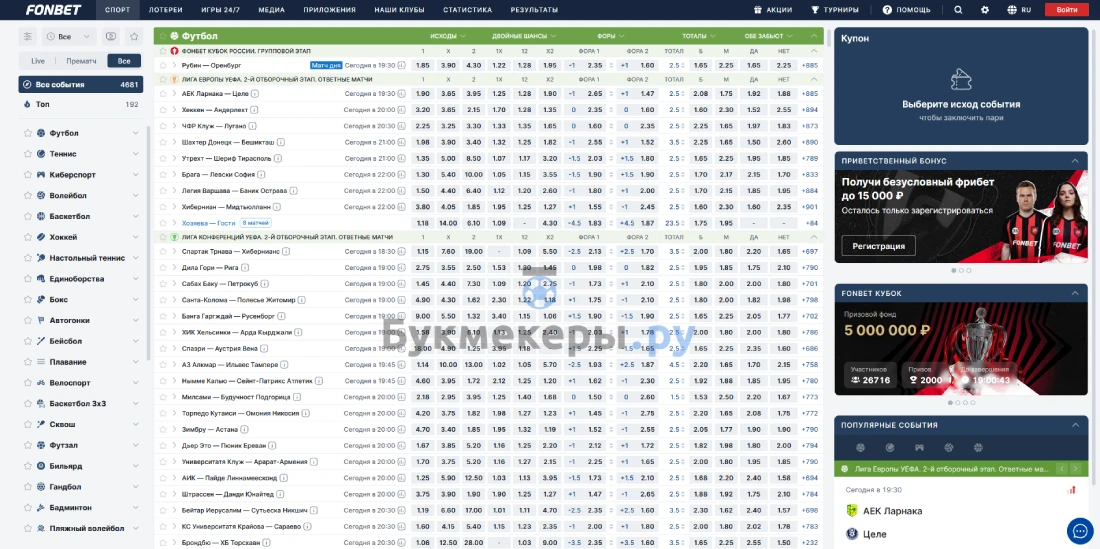The width and height of the screenshot is (1100, 549).
Task: Click the video broadcast filter icon
Action: point(110,36)
